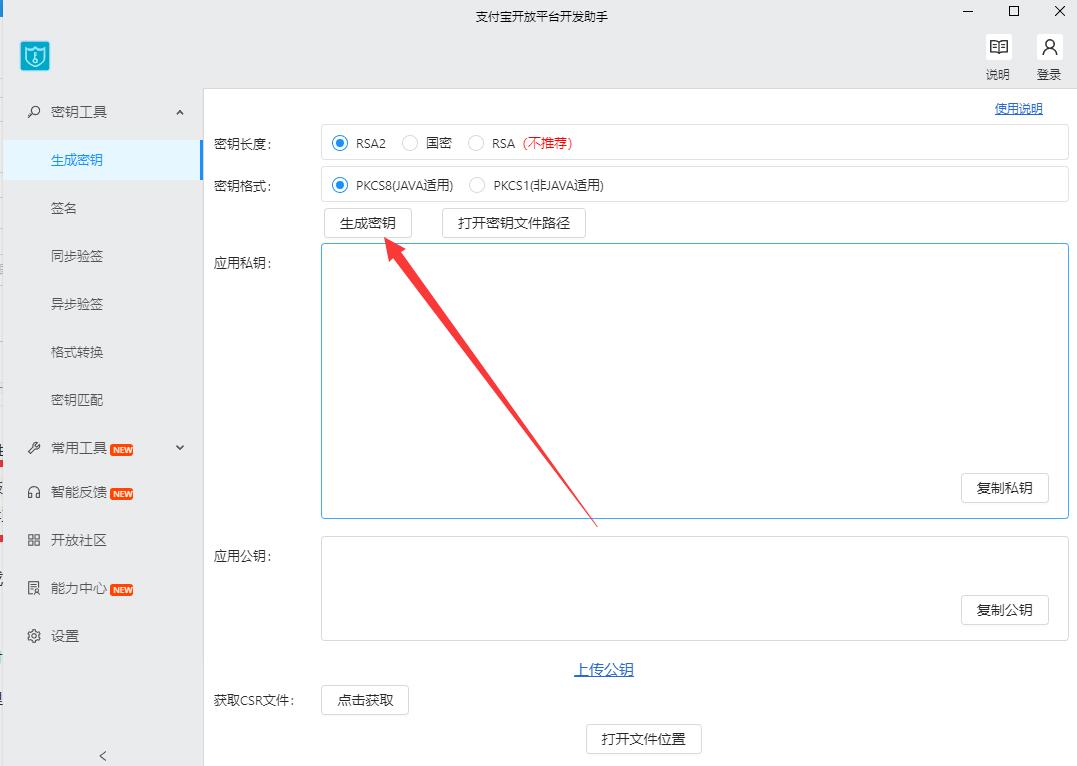Choose PKCS1(非JAVA适用) key format
This screenshot has height=766, width=1077.
(477, 185)
